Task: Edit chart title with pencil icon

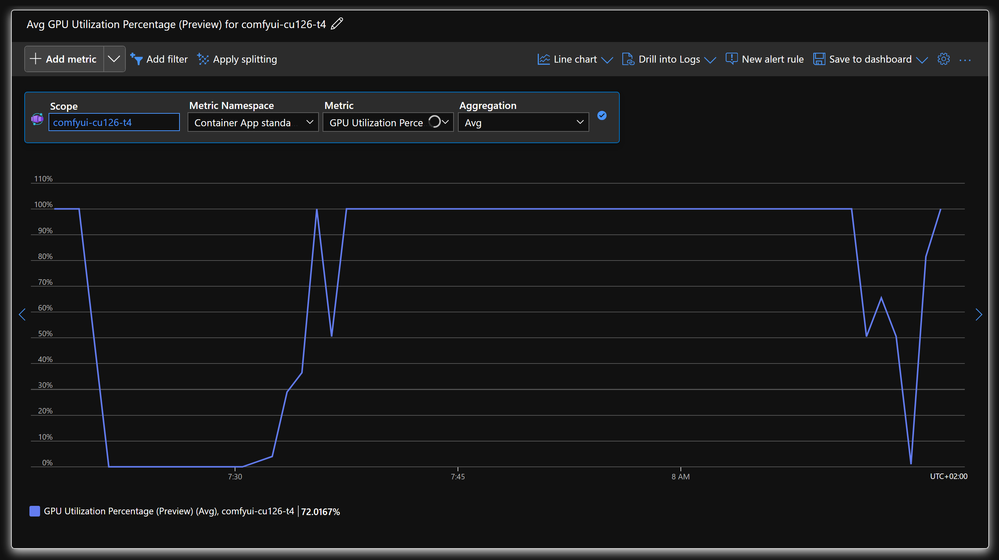Action: (337, 24)
